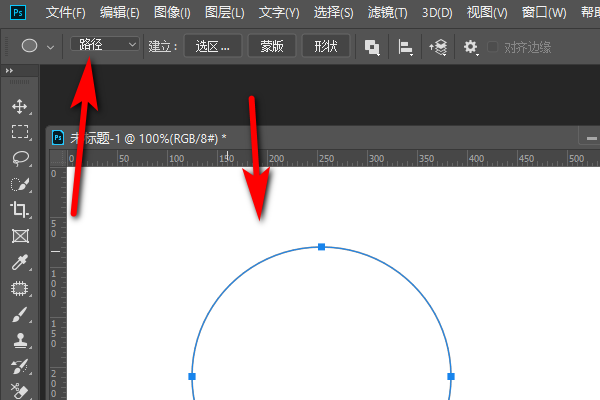
Task: Open the 文件(F) menu
Action: point(65,13)
